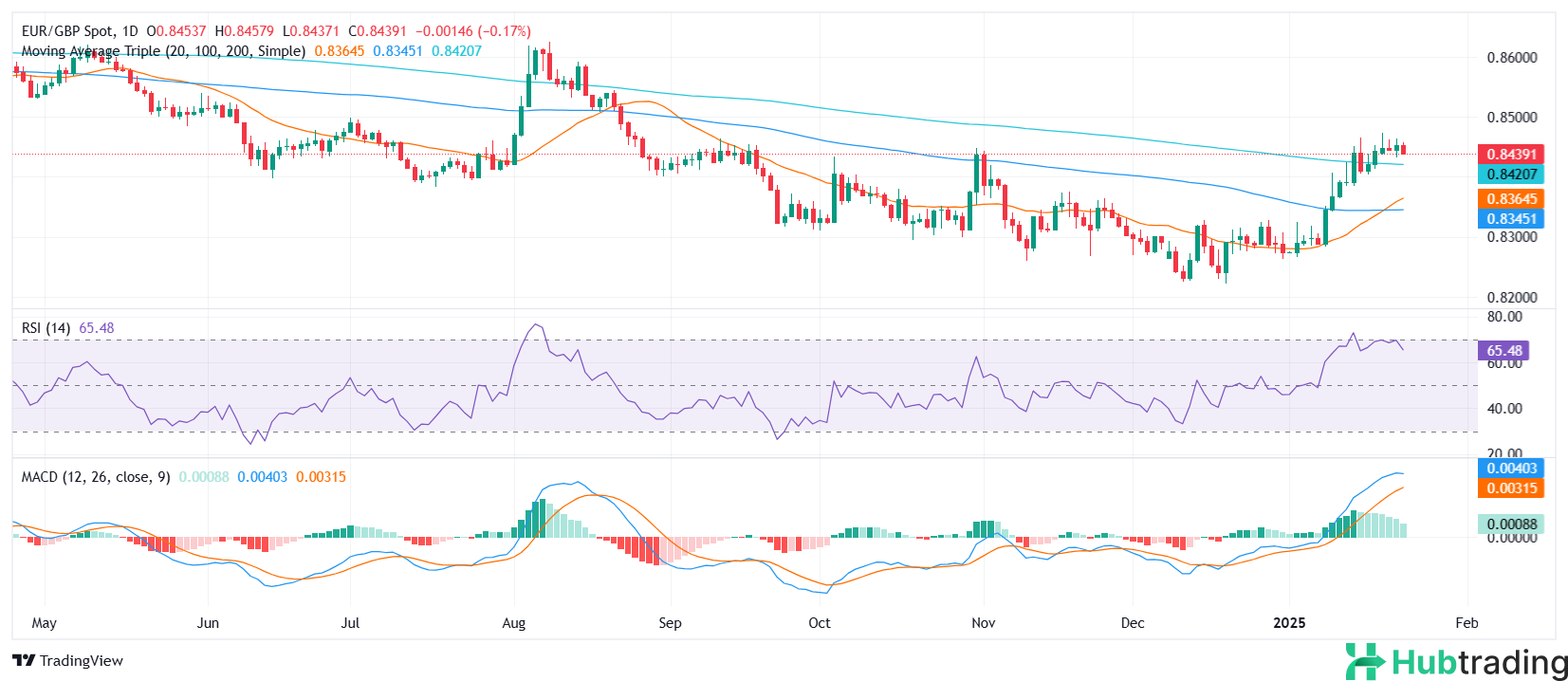Click the blue 0.00403 MACD value tag
1568x681 pixels.
point(1510,469)
